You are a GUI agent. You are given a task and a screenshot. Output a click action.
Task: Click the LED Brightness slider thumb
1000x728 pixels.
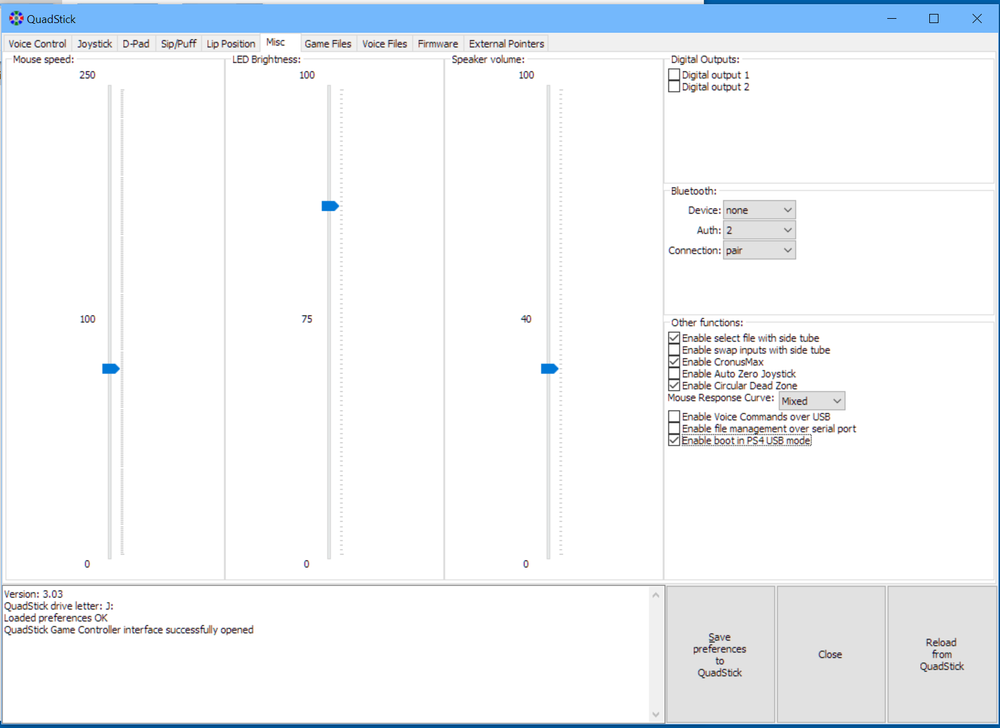(x=330, y=206)
